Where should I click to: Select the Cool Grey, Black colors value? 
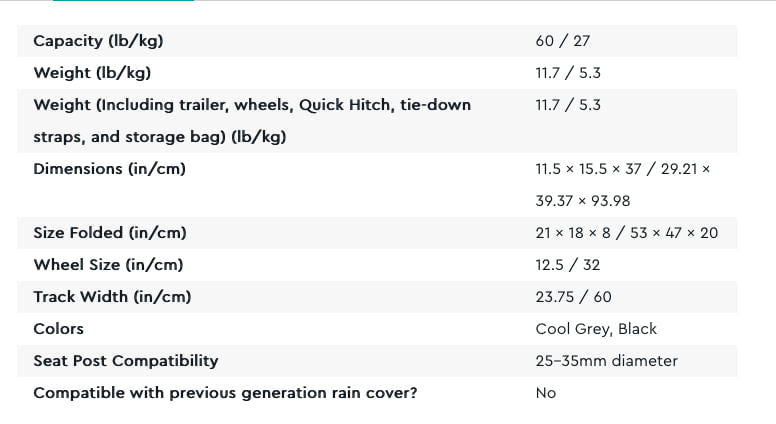pyautogui.click(x=596, y=329)
